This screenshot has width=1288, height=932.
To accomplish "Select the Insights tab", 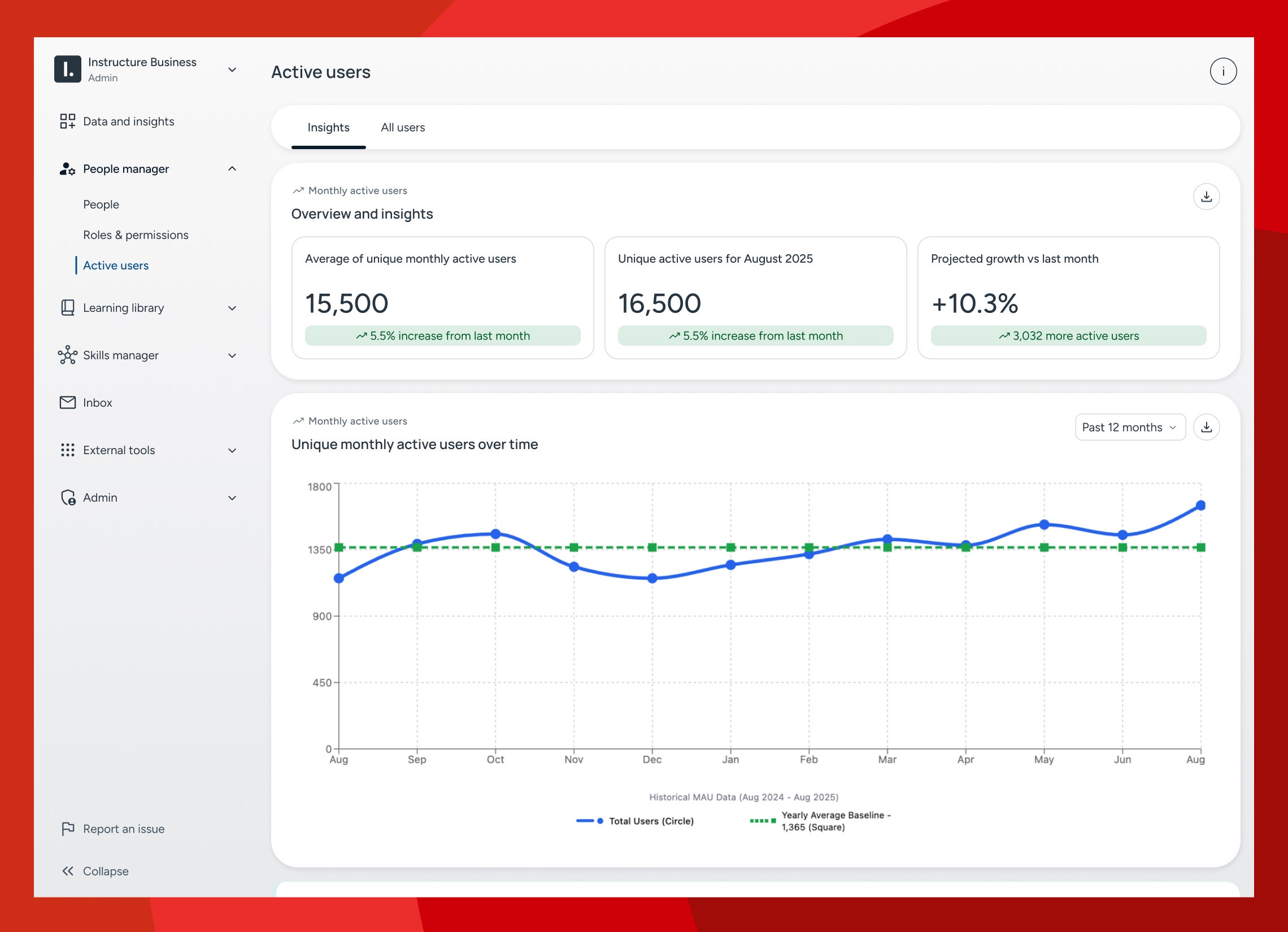I will coord(328,127).
